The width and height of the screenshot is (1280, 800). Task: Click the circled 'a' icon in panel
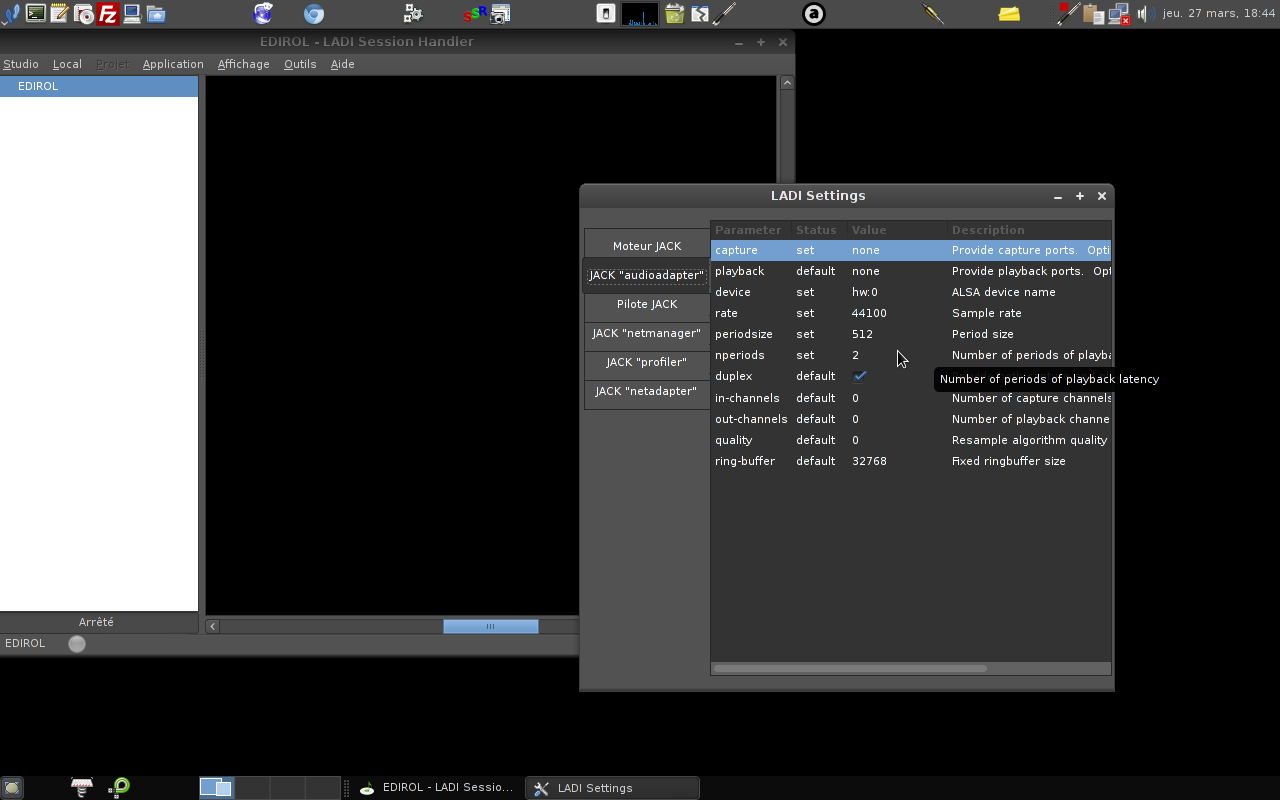point(814,14)
